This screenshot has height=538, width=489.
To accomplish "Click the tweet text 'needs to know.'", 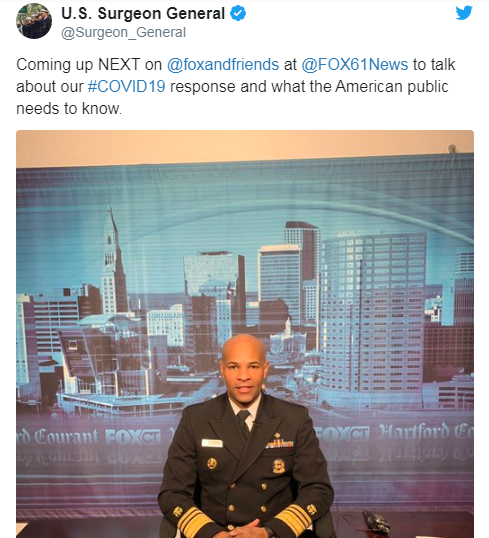I will (69, 109).
